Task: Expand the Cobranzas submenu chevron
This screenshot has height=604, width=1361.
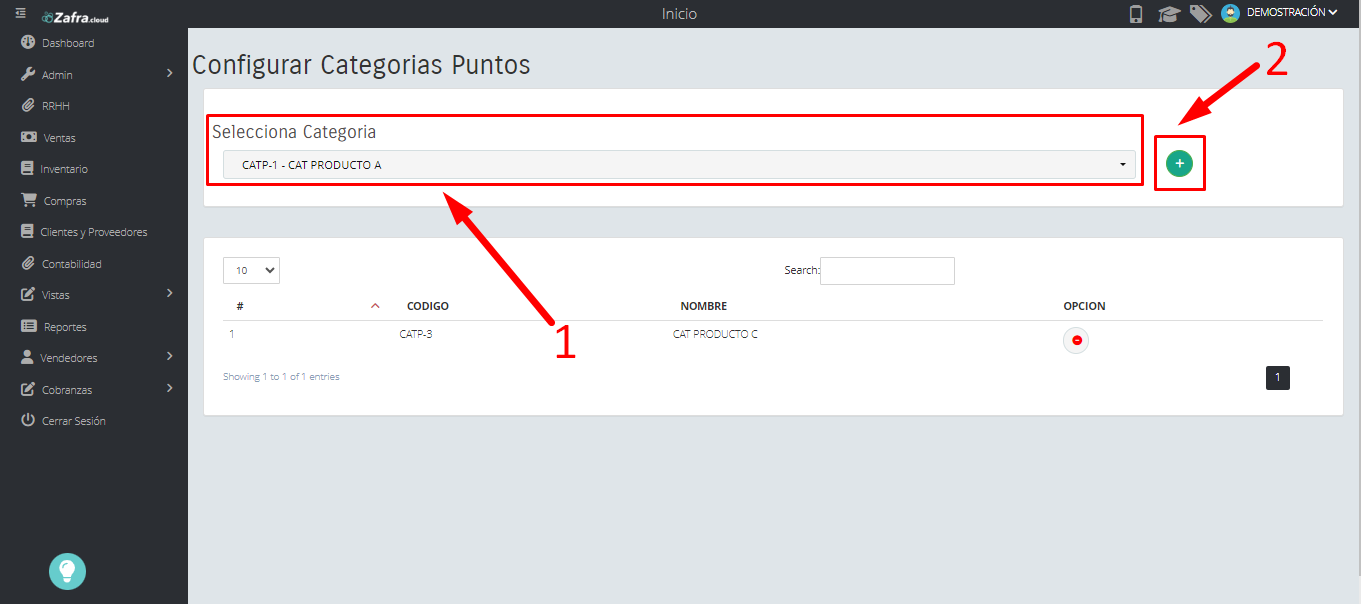Action: pyautogui.click(x=170, y=388)
